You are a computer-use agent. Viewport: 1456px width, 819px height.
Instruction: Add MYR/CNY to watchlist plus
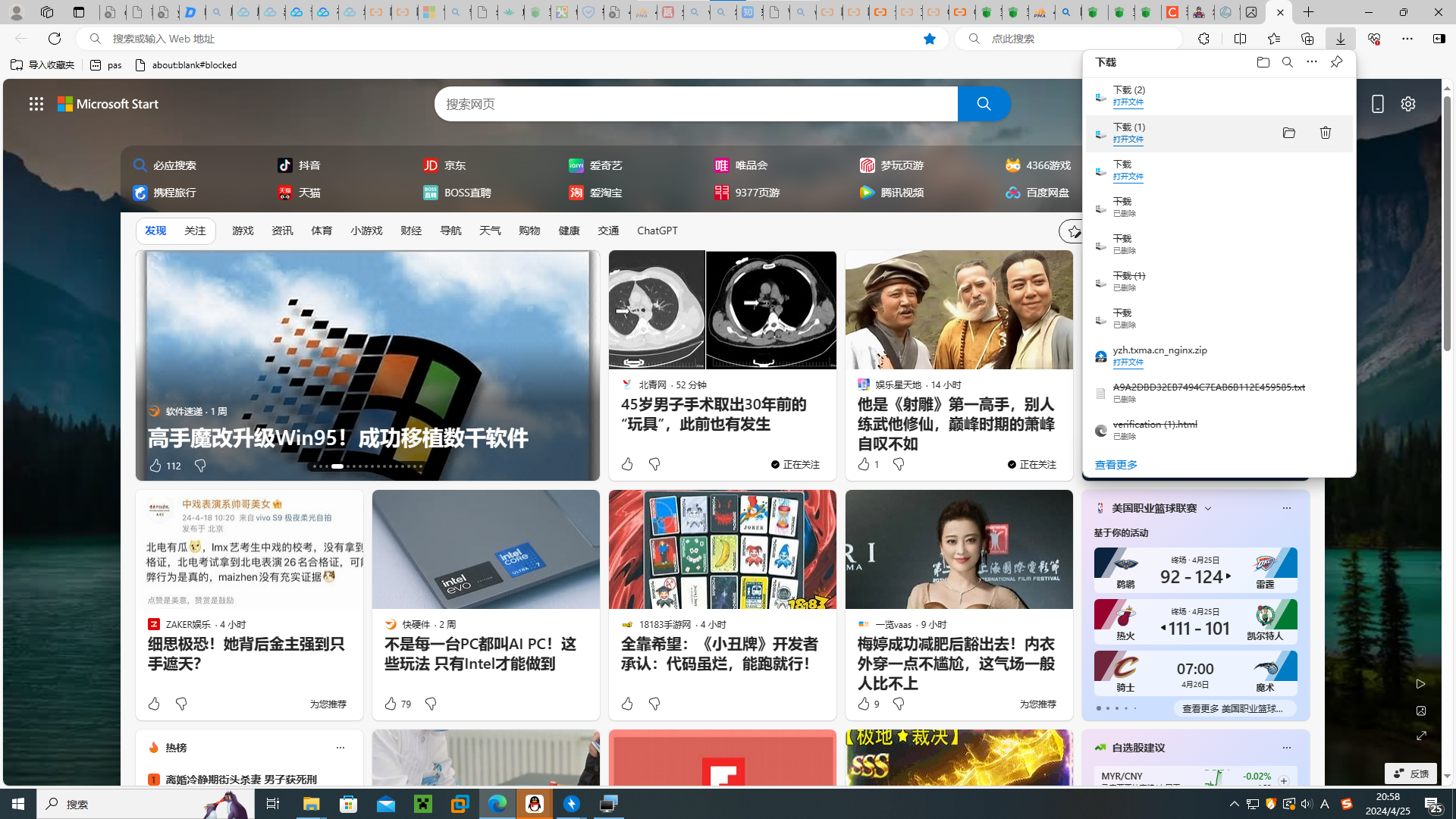point(1283,781)
